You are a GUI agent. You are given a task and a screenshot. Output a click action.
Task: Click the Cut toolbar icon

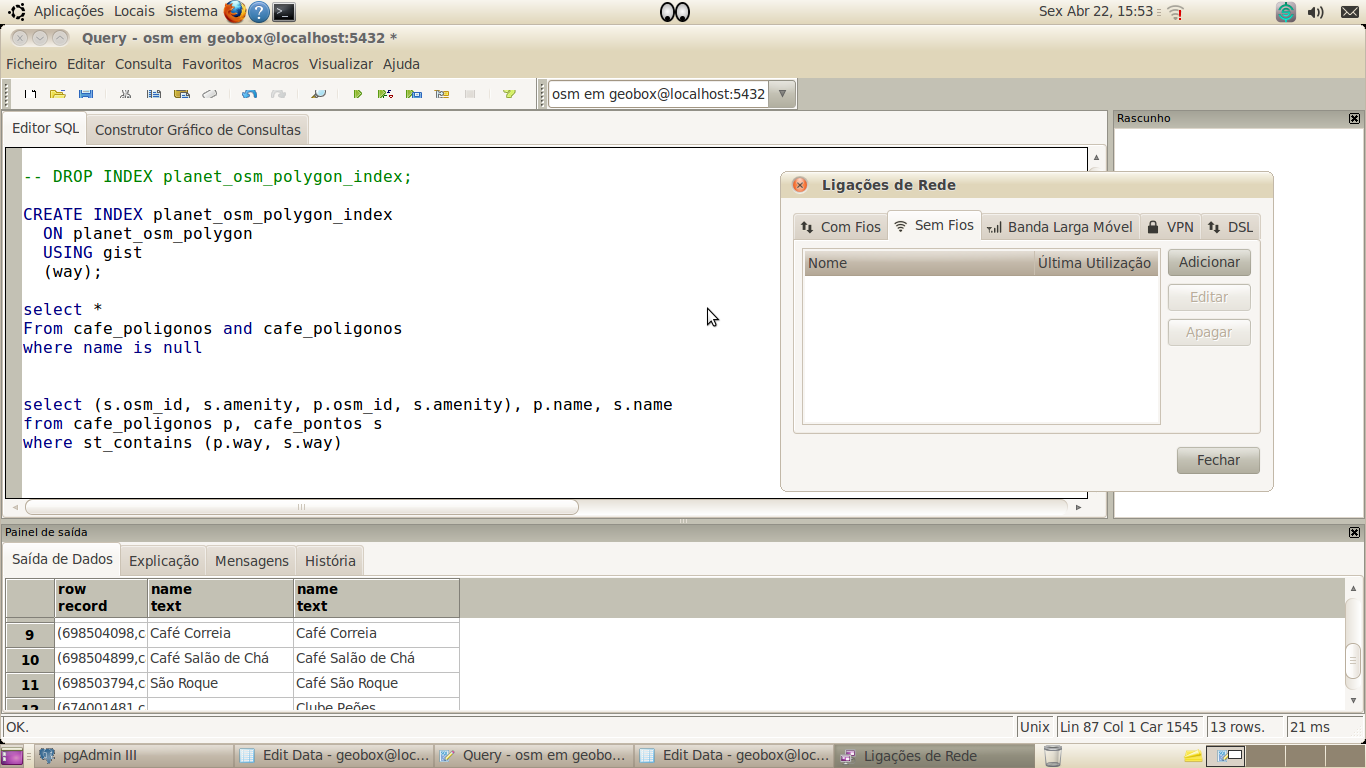point(126,94)
